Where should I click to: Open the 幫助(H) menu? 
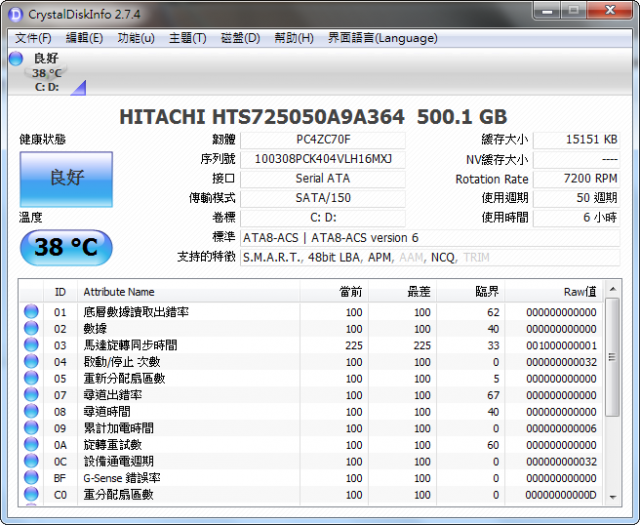click(294, 38)
